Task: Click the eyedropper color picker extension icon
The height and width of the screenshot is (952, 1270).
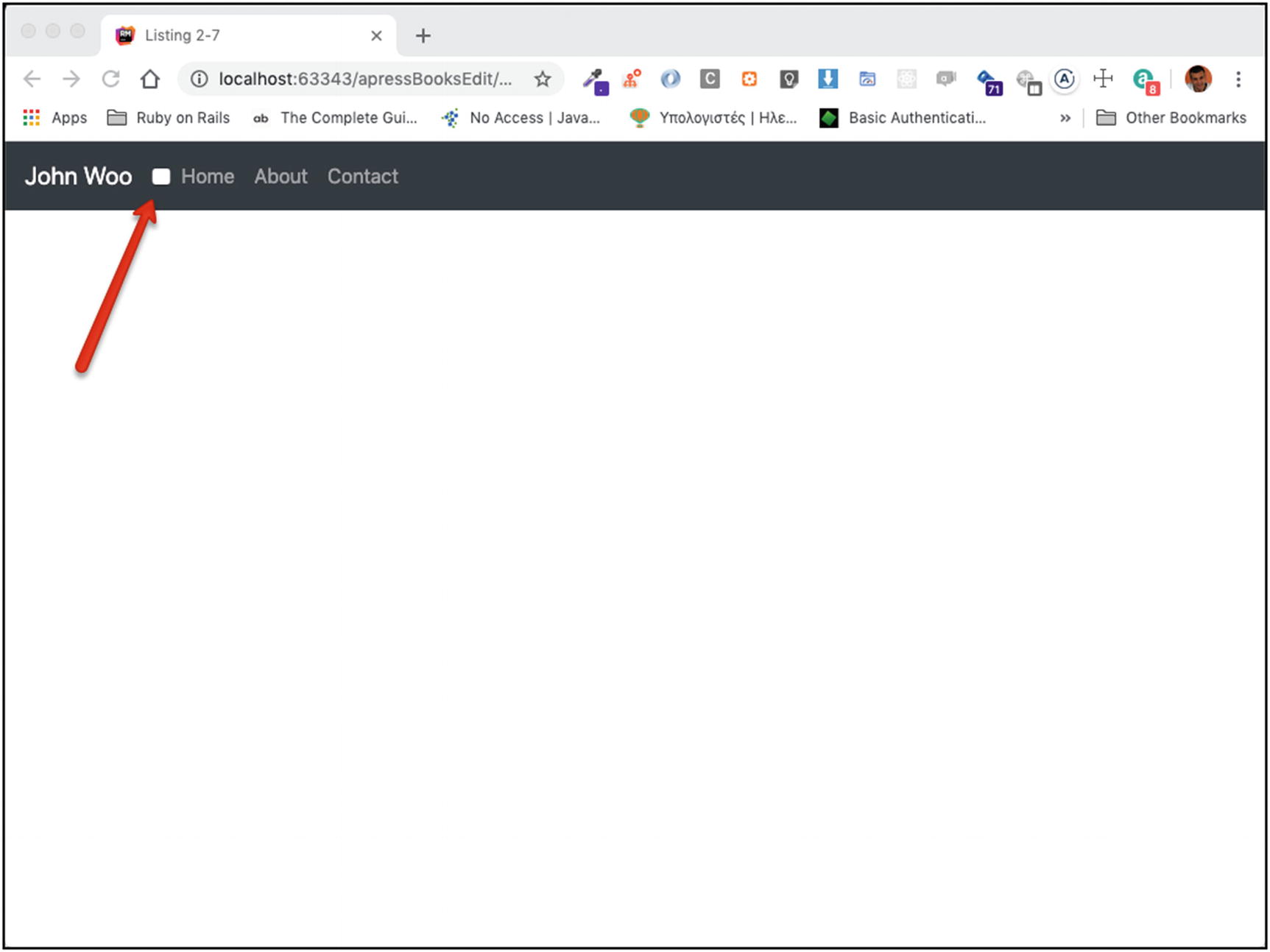Action: click(595, 80)
